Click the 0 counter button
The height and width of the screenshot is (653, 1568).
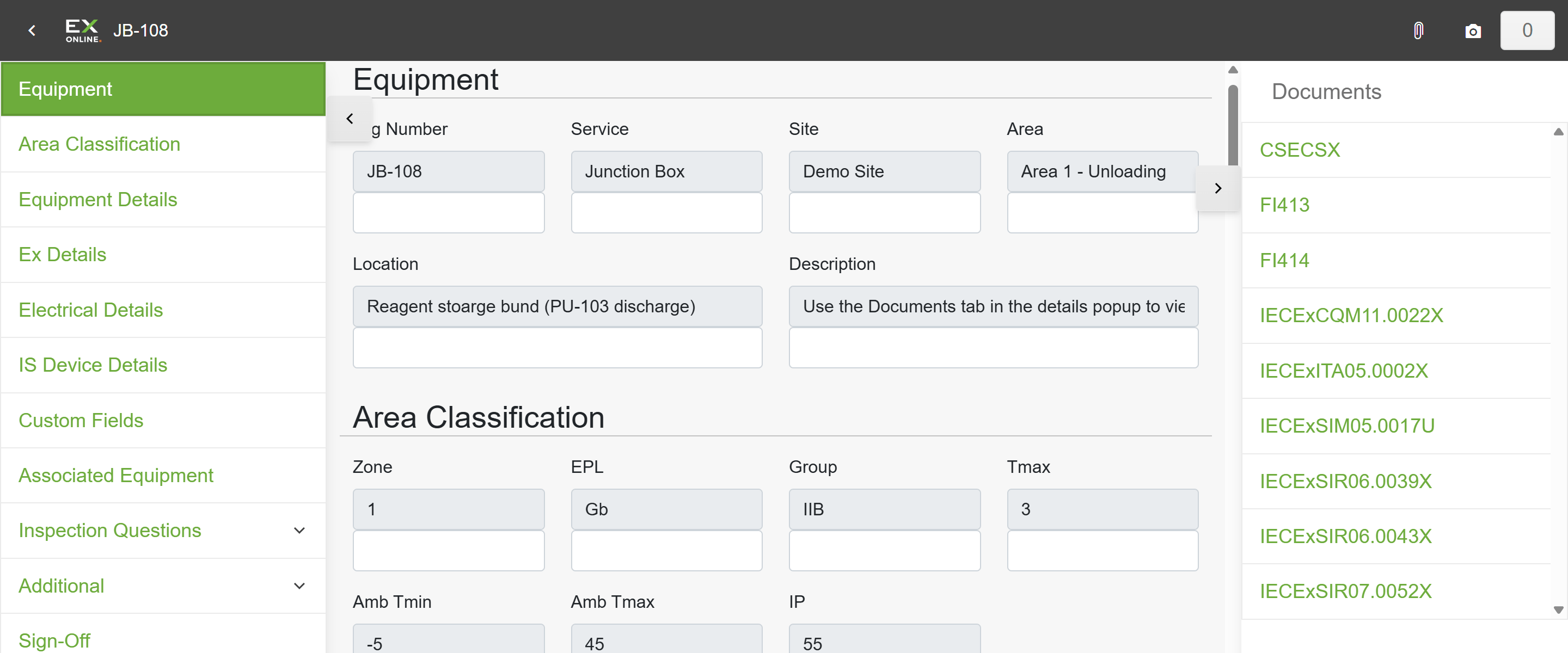pyautogui.click(x=1527, y=30)
